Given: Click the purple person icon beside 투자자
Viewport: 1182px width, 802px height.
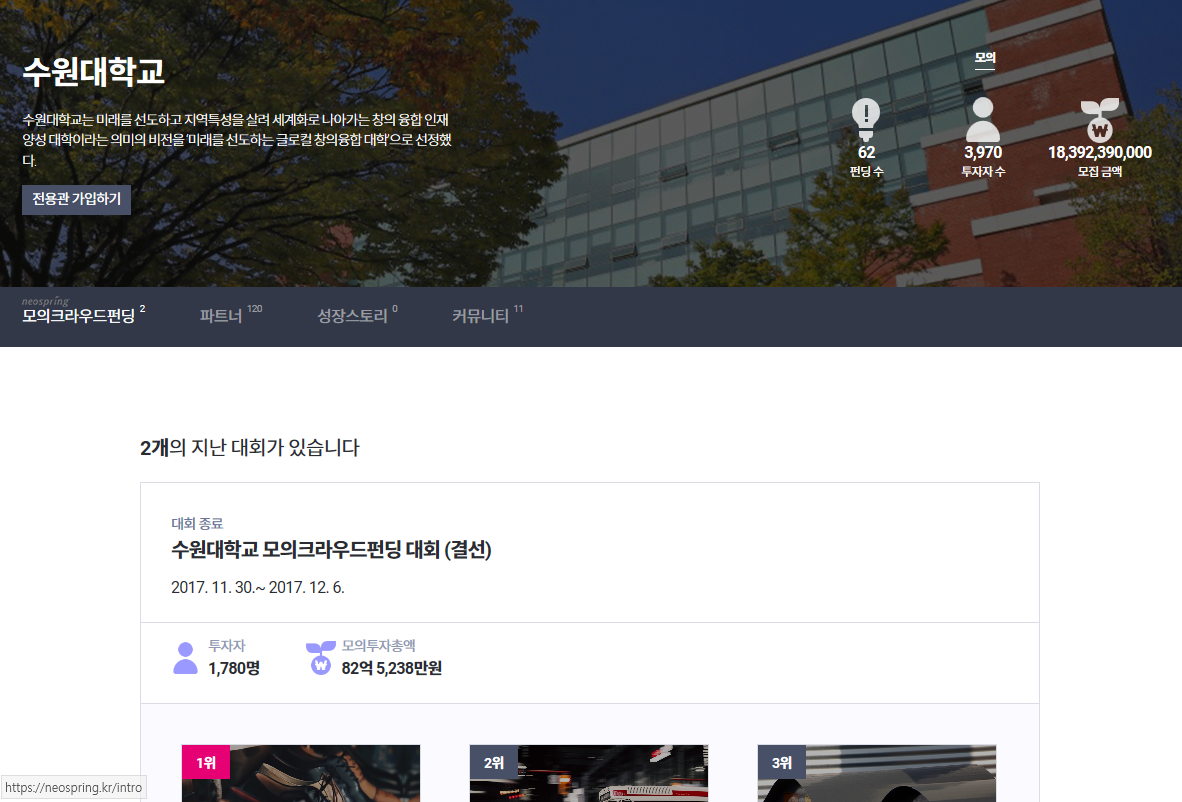Looking at the screenshot, I should click(x=185, y=658).
